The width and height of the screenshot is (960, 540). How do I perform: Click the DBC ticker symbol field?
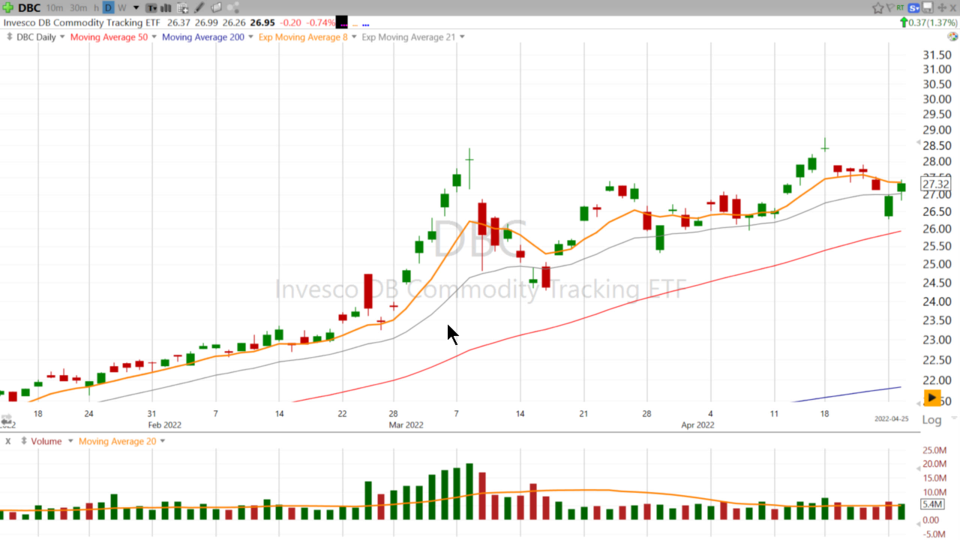coord(29,8)
